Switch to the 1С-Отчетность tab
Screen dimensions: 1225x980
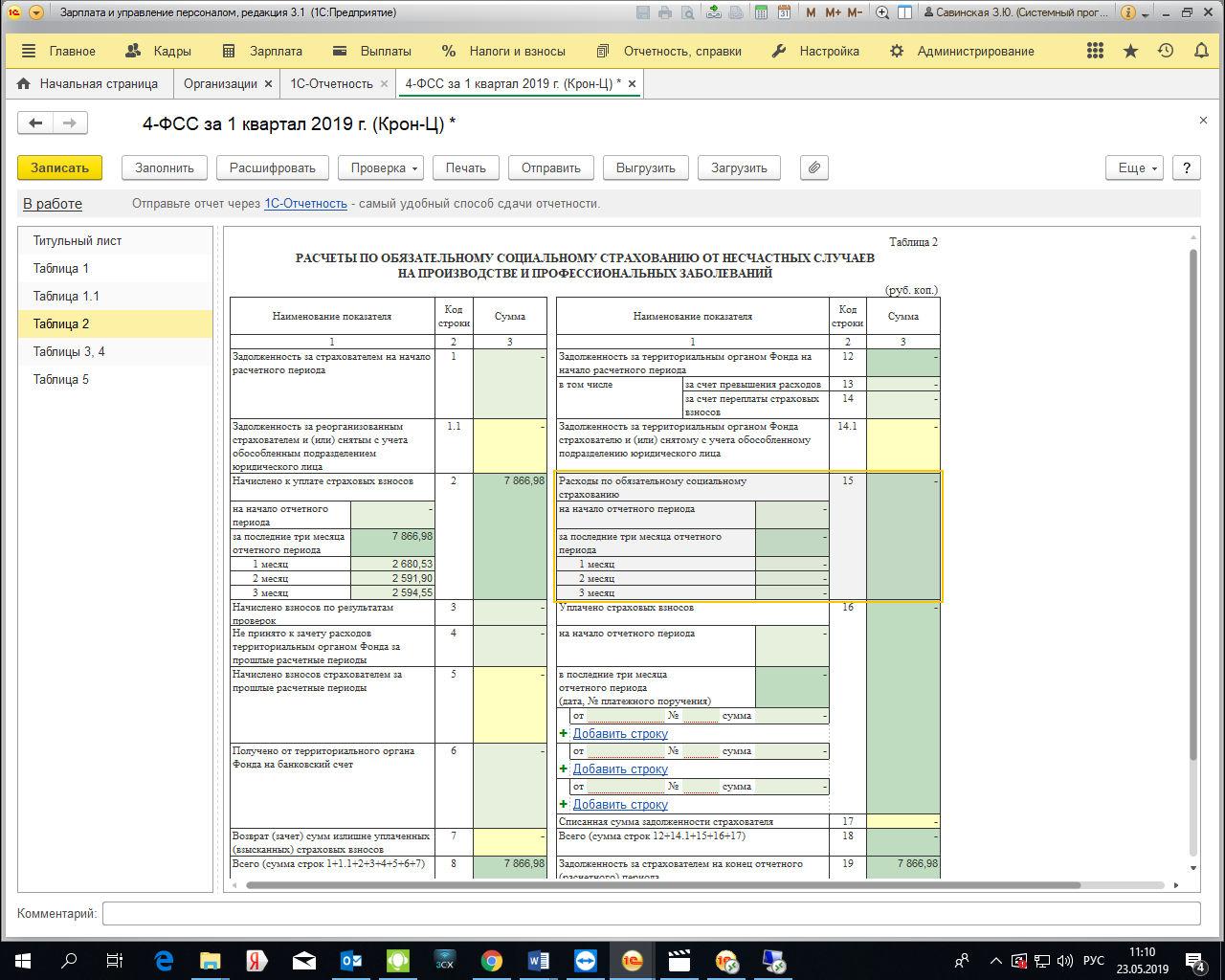(331, 83)
